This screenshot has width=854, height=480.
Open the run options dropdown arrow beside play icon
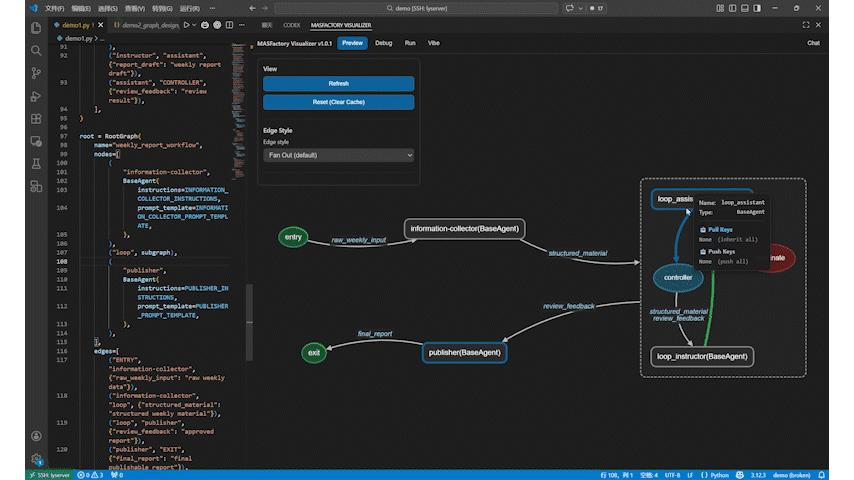pos(194,25)
